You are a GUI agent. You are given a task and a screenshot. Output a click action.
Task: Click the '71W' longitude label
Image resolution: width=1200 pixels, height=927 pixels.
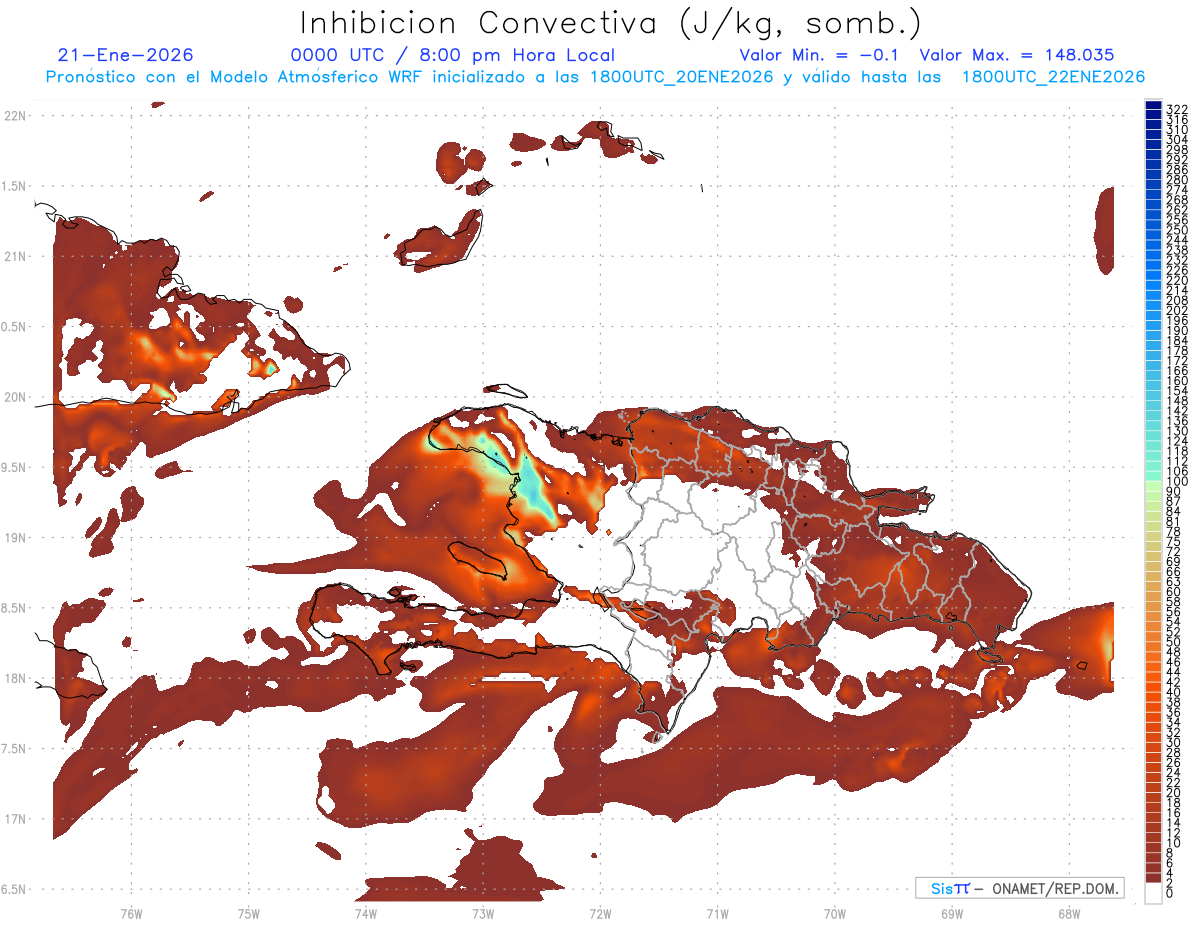coord(717,914)
